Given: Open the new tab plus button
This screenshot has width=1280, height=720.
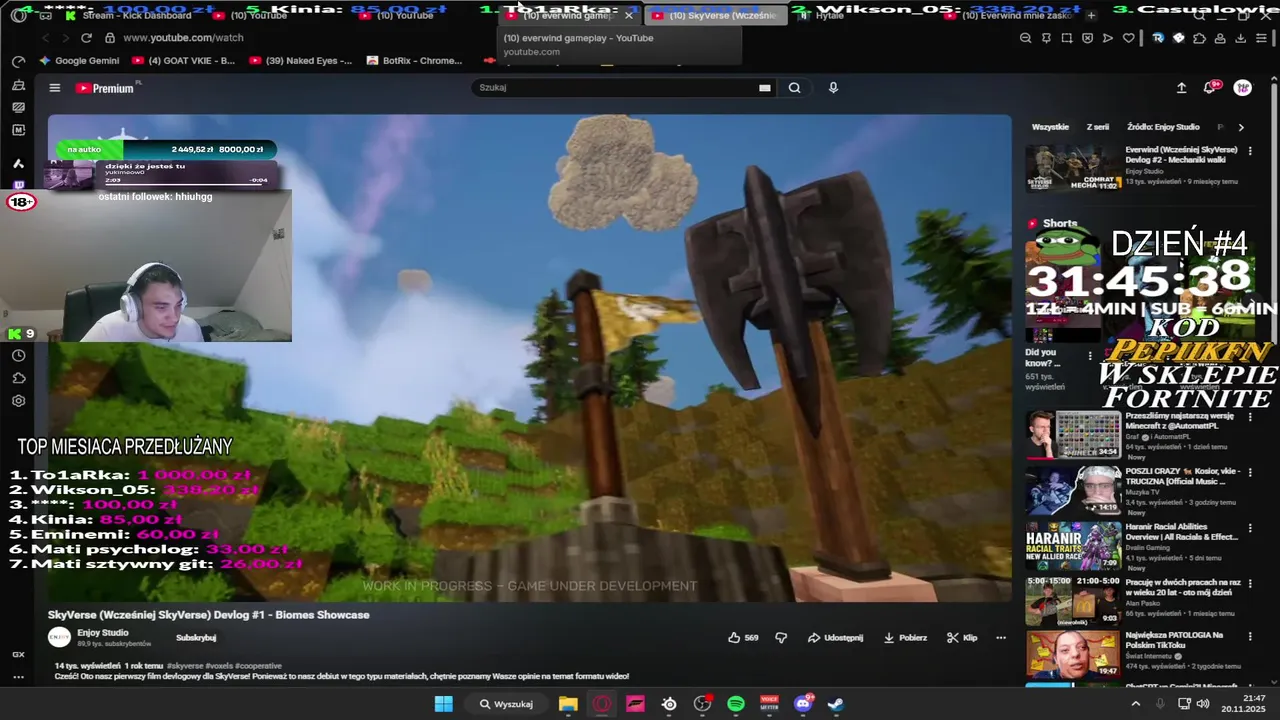Looking at the screenshot, I should pyautogui.click(x=1091, y=15).
